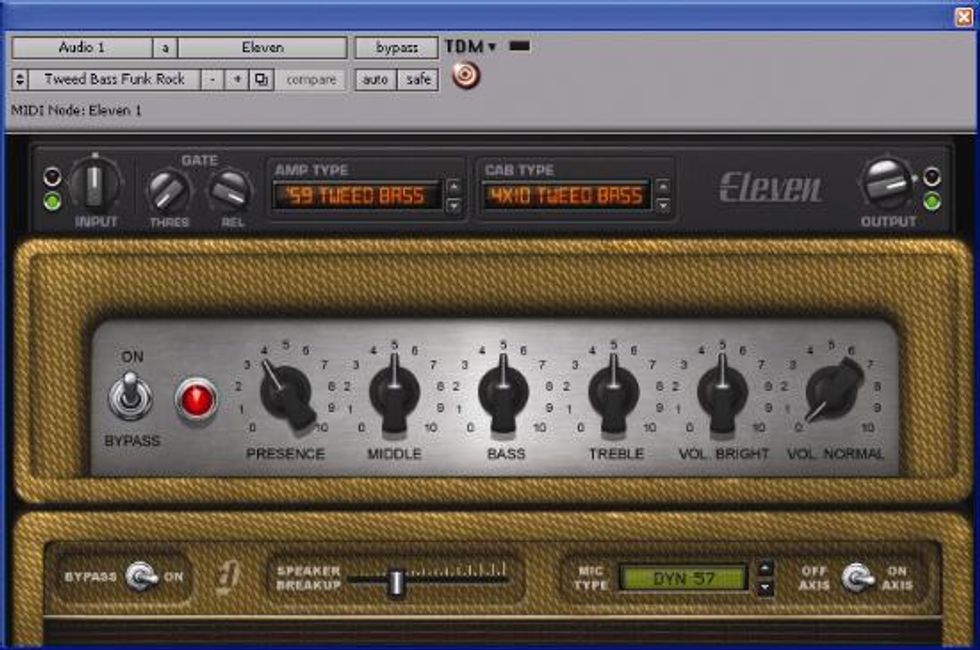This screenshot has width=980, height=650.
Task: Open the TDM format dropdown
Action: point(471,47)
